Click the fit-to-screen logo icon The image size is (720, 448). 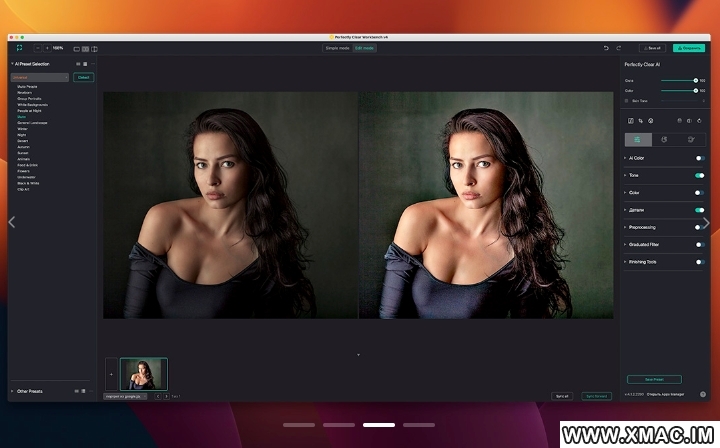pos(19,48)
